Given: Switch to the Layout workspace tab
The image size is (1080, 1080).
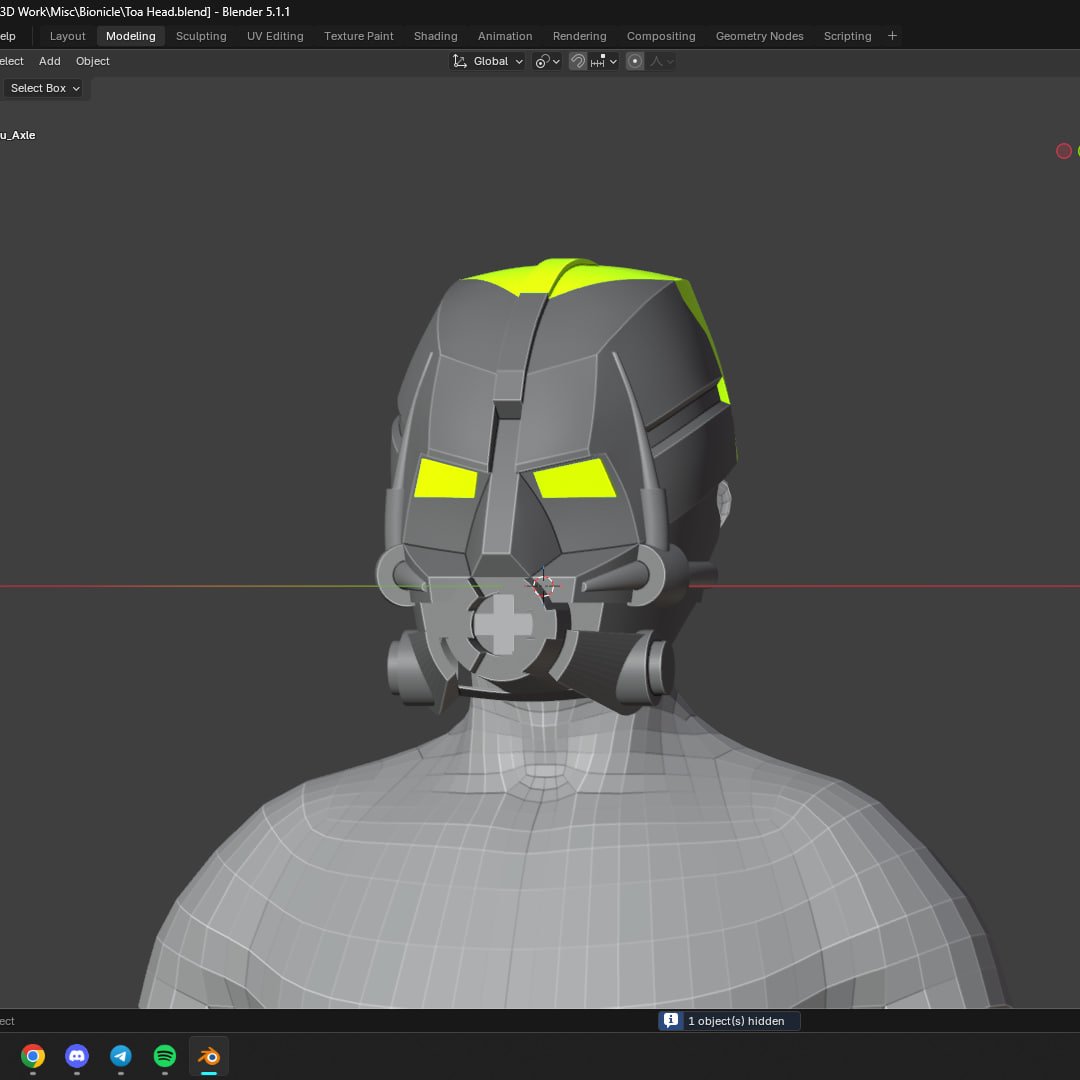Looking at the screenshot, I should pos(68,36).
